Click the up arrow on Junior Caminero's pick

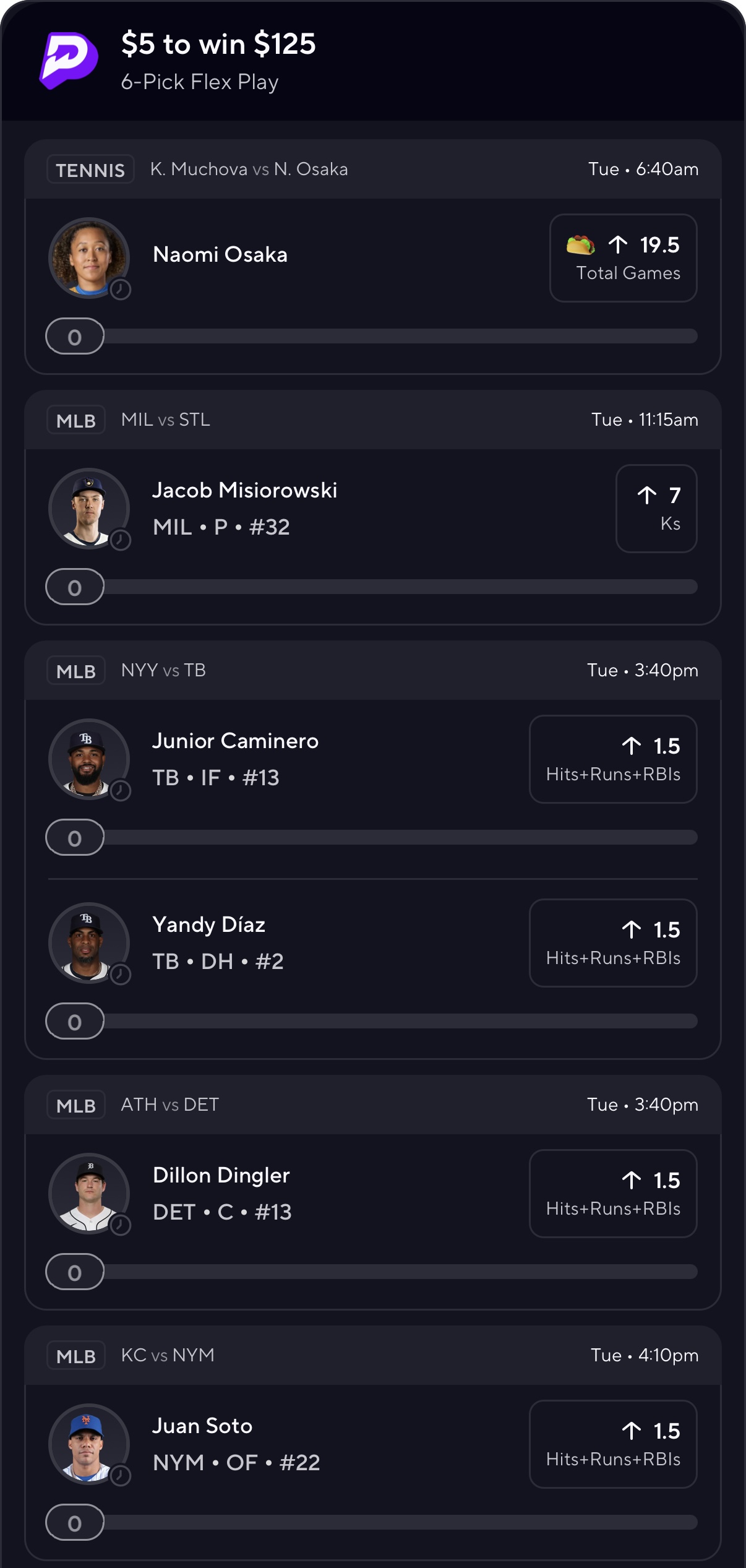(x=632, y=746)
